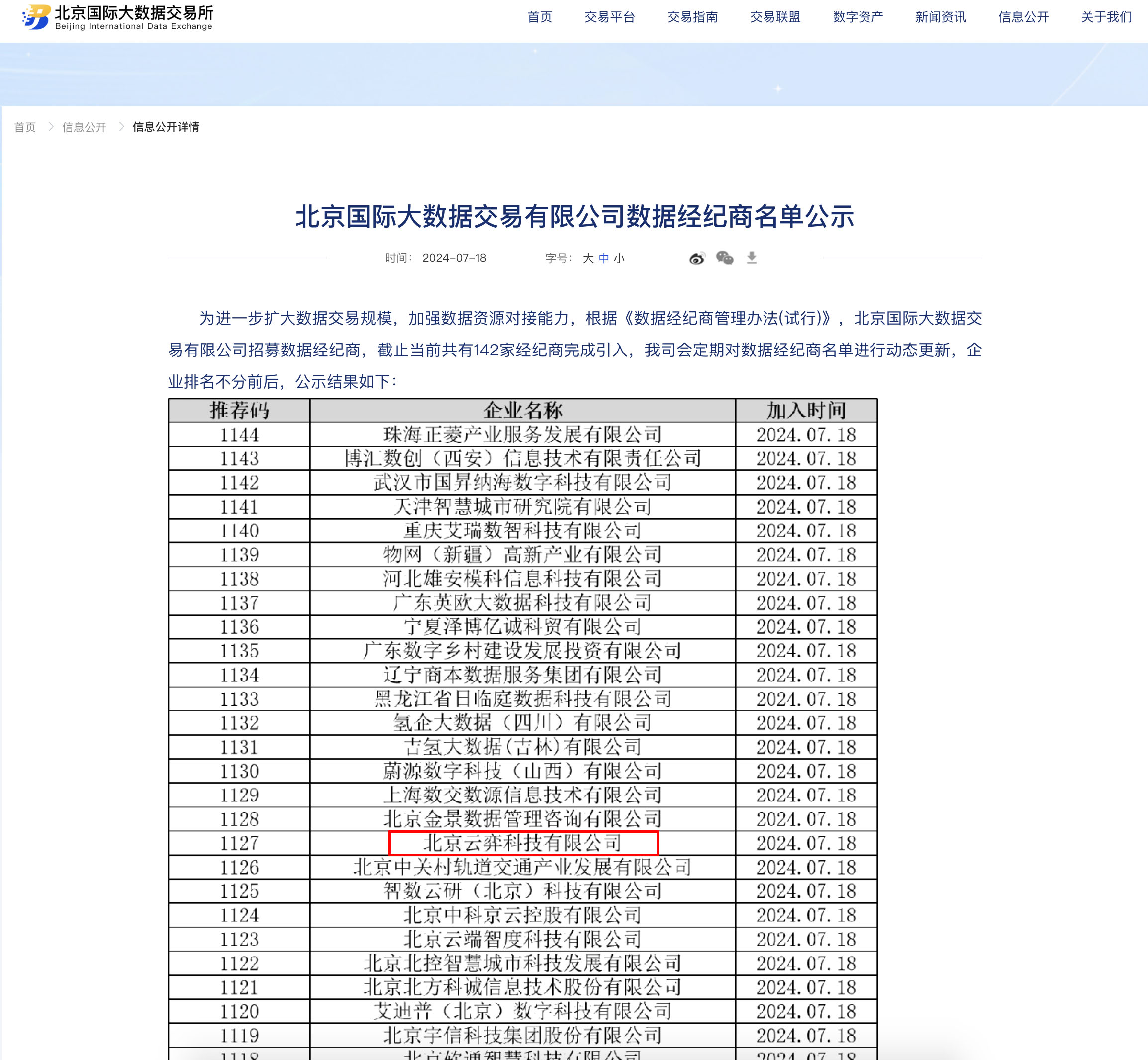Click 重庆艾瑞数智科技有限公司
Image resolution: width=1148 pixels, height=1060 pixels.
tap(523, 531)
